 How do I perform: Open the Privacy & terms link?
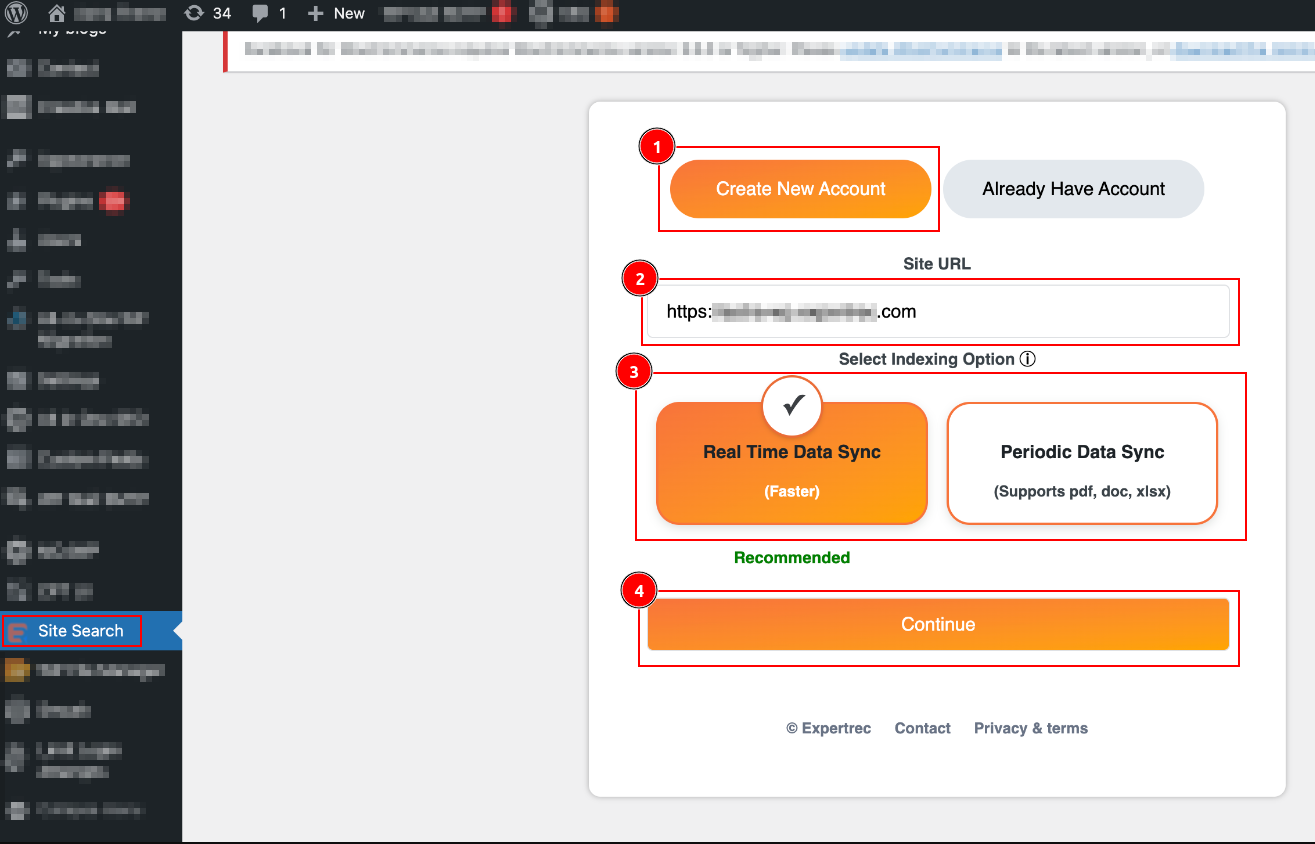(x=1031, y=728)
